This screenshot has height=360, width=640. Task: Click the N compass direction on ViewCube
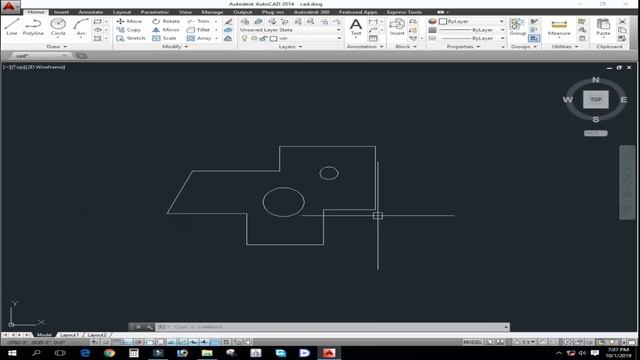point(596,80)
